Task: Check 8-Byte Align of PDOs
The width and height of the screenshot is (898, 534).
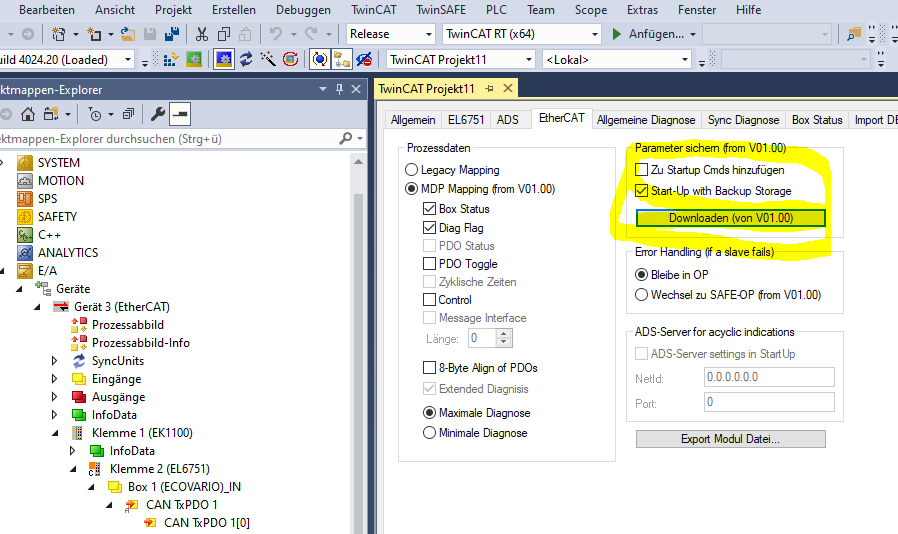Action: [x=430, y=367]
